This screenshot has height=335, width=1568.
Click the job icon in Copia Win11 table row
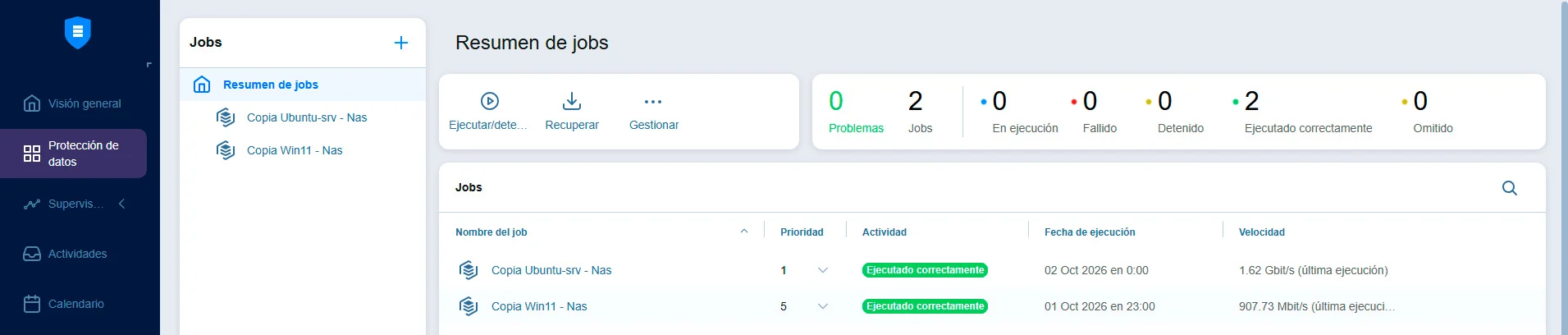click(469, 306)
